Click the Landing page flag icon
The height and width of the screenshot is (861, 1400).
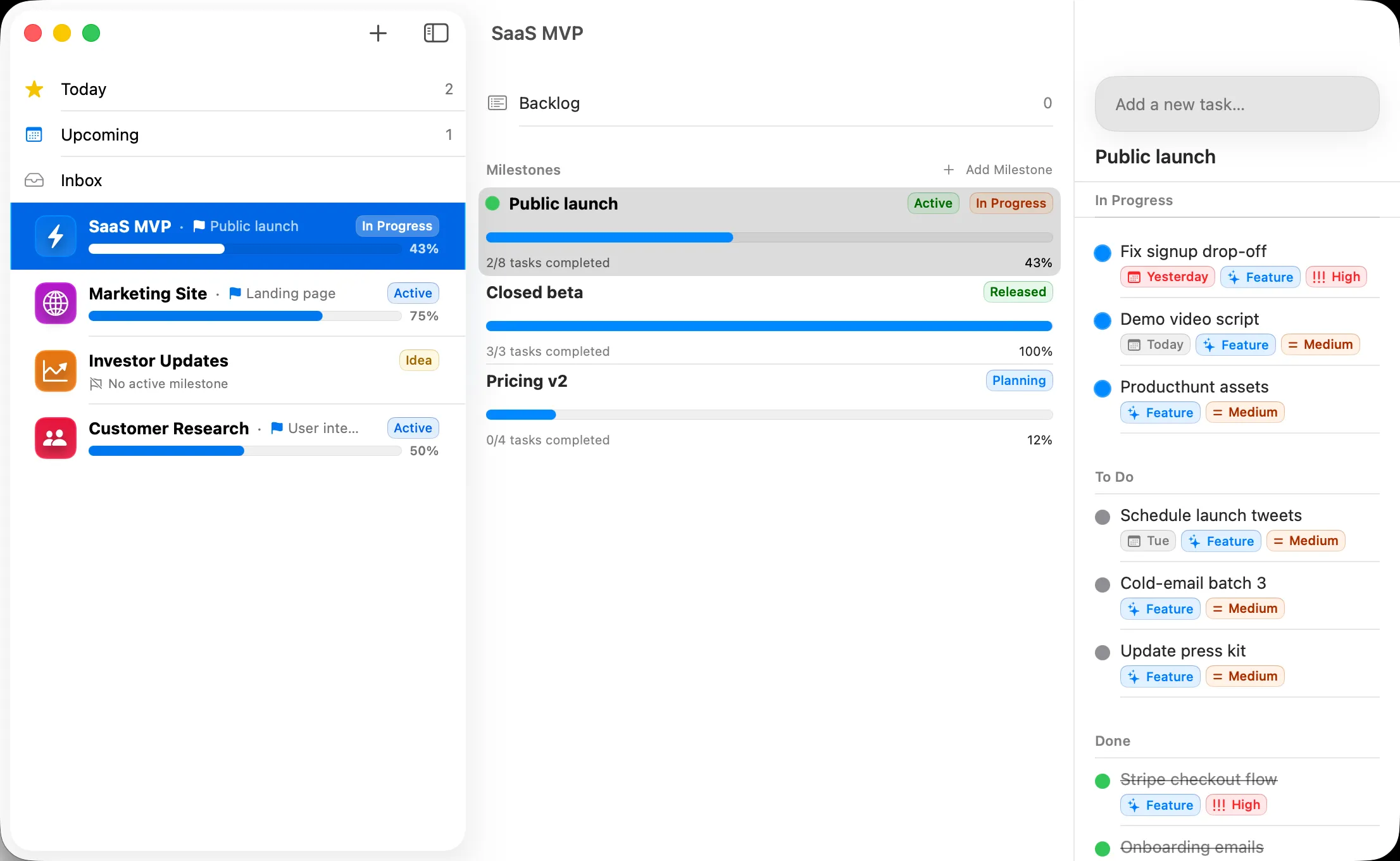[235, 293]
